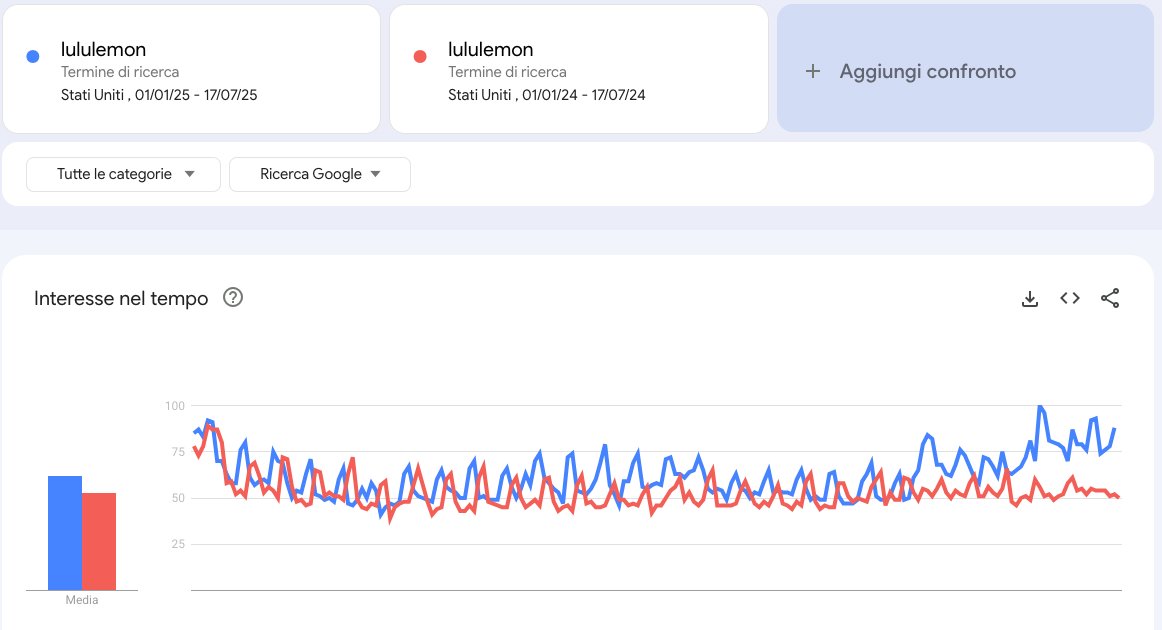The width and height of the screenshot is (1162, 630).
Task: Click the date range 01/01/25 - 17/07/25 text
Action: pyautogui.click(x=196, y=95)
